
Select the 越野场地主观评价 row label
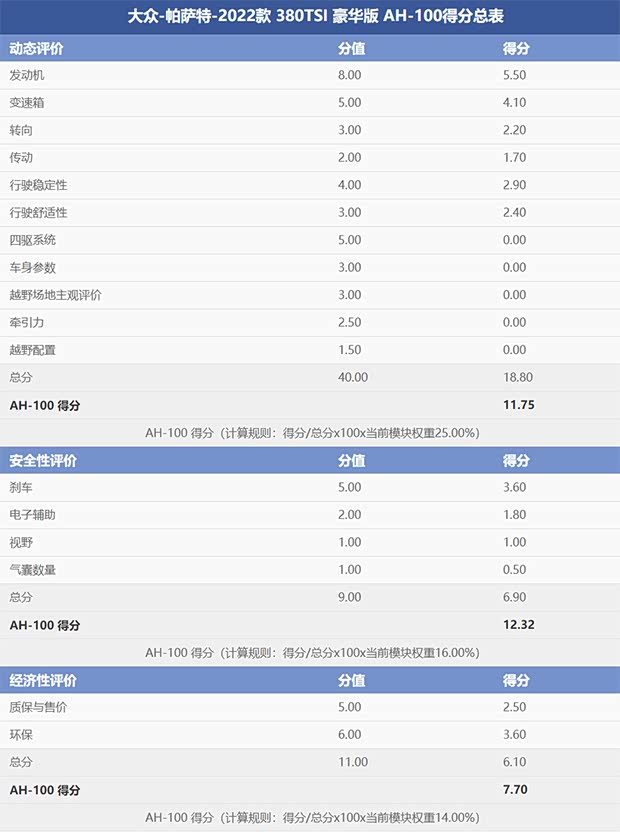click(55, 295)
